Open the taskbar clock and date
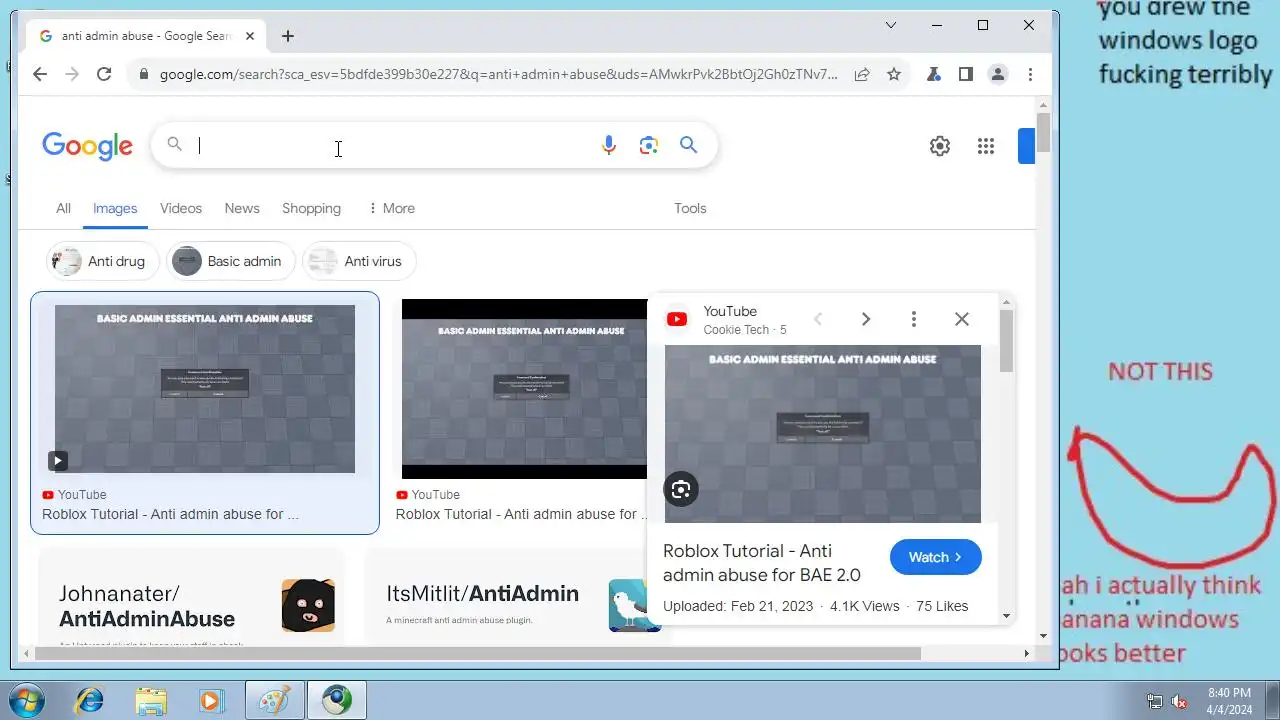The width and height of the screenshot is (1280, 720). (1229, 700)
